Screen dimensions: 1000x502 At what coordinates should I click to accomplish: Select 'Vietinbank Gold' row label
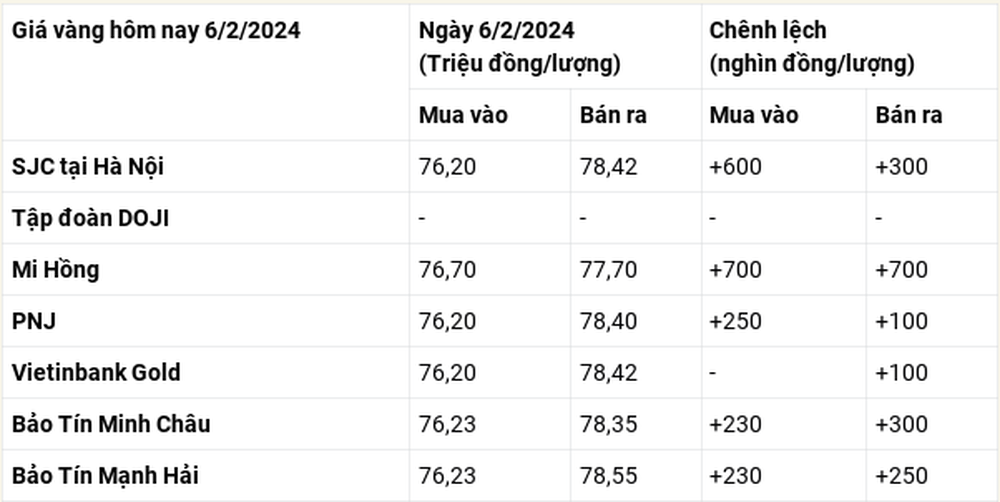coord(96,373)
